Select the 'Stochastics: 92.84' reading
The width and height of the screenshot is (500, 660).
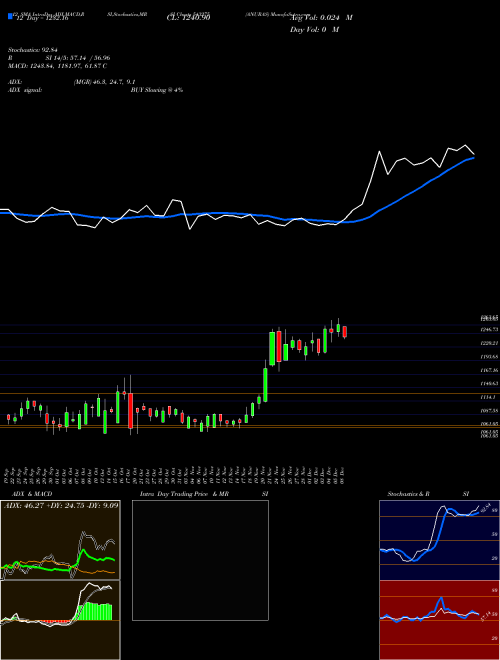click(x=32, y=50)
